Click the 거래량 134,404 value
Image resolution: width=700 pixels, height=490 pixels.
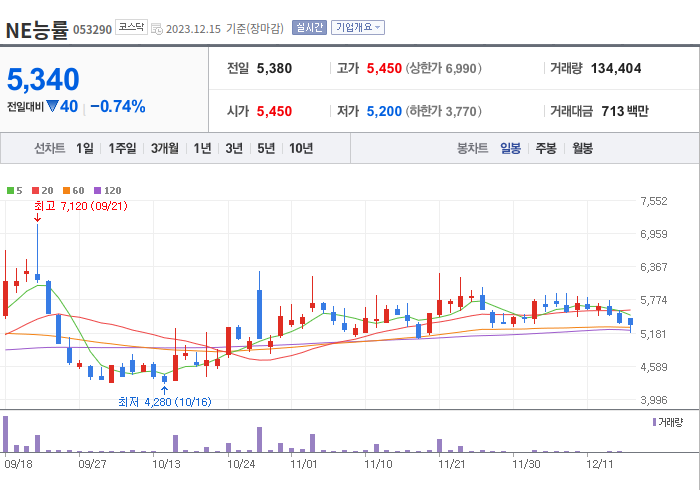[616, 68]
